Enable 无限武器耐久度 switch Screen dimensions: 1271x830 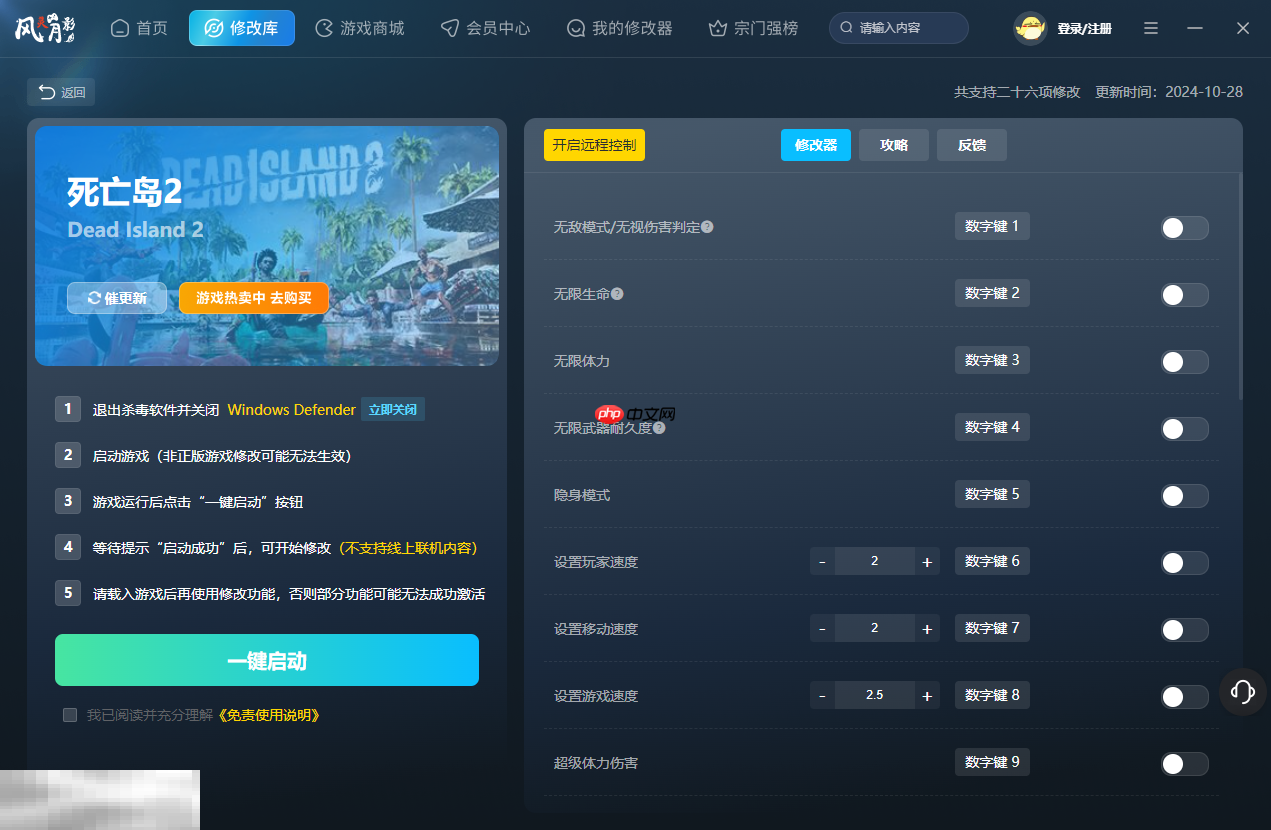pos(1184,429)
